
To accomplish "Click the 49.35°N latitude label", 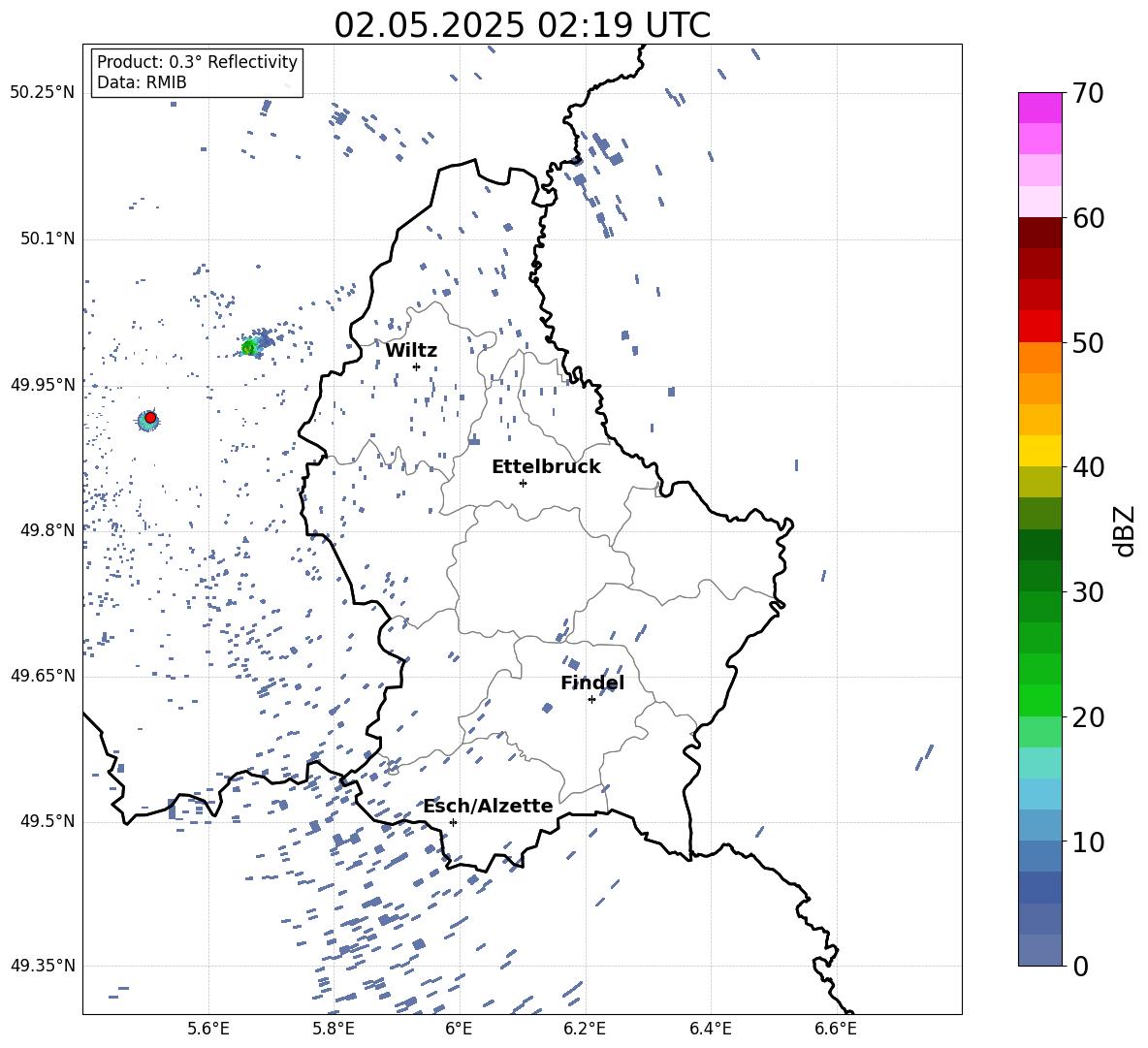I will click(x=43, y=966).
